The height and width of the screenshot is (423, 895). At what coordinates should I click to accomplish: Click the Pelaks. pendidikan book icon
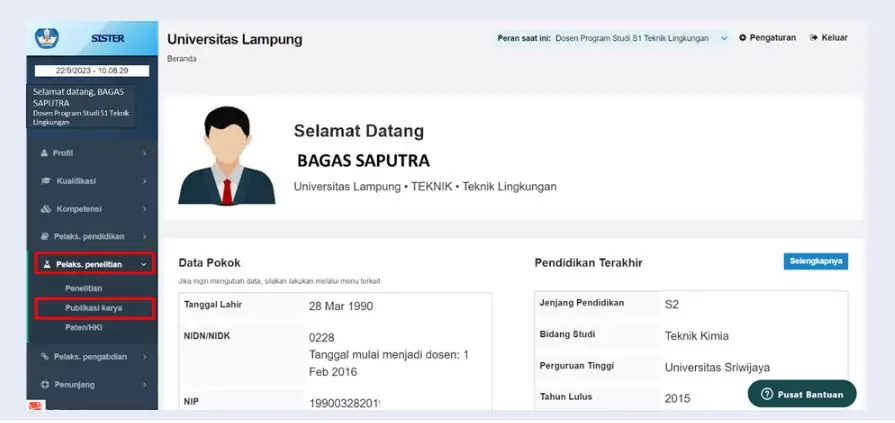45,236
